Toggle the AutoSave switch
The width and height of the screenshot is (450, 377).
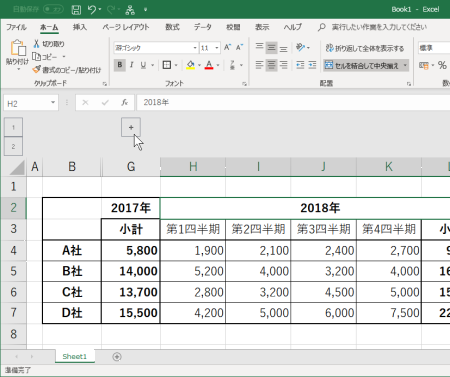[53, 9]
